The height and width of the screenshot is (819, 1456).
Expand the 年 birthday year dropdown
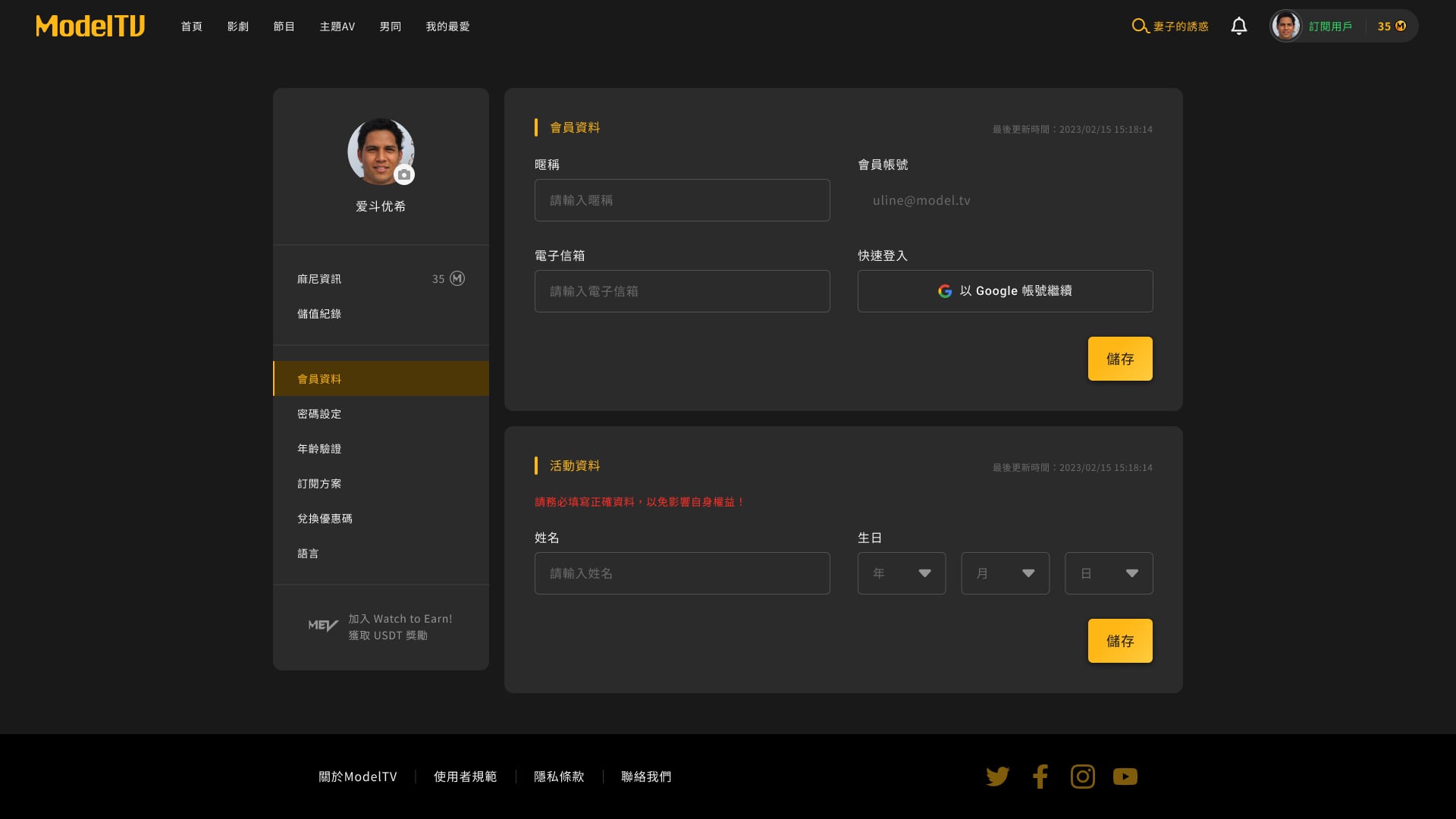(x=901, y=573)
